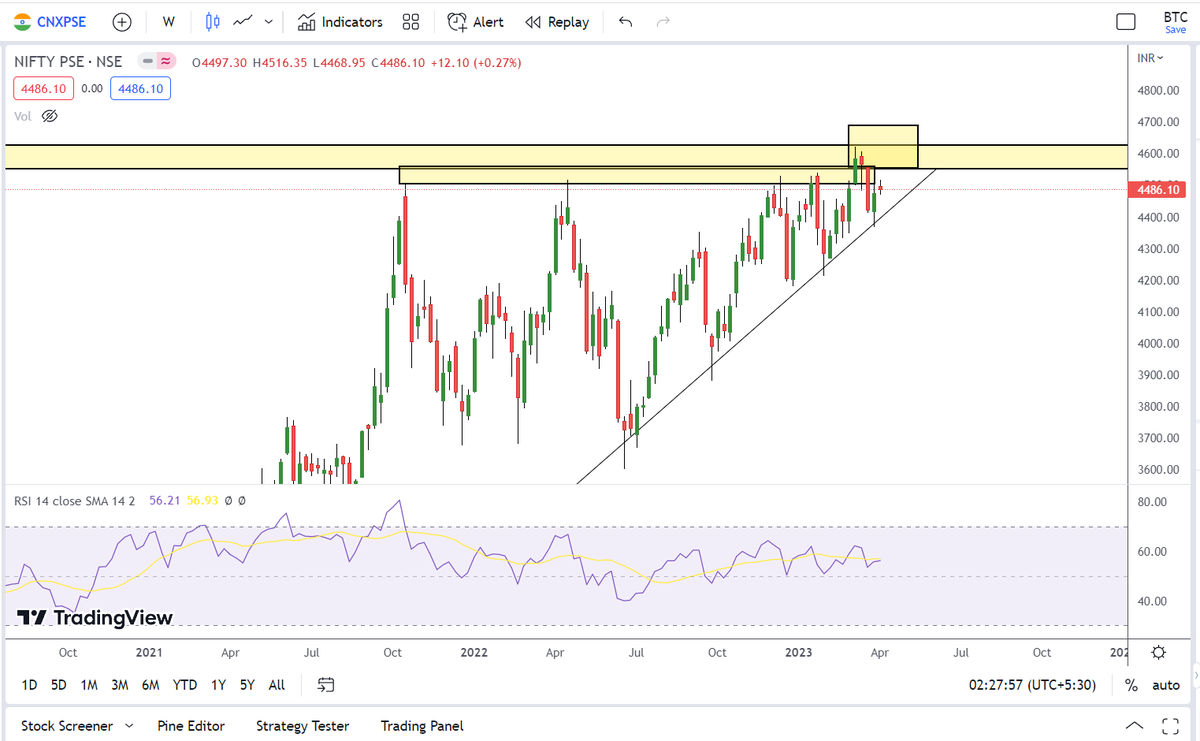Click the pink symbol status tag icons
Image resolution: width=1200 pixels, height=741 pixels.
coord(158,62)
